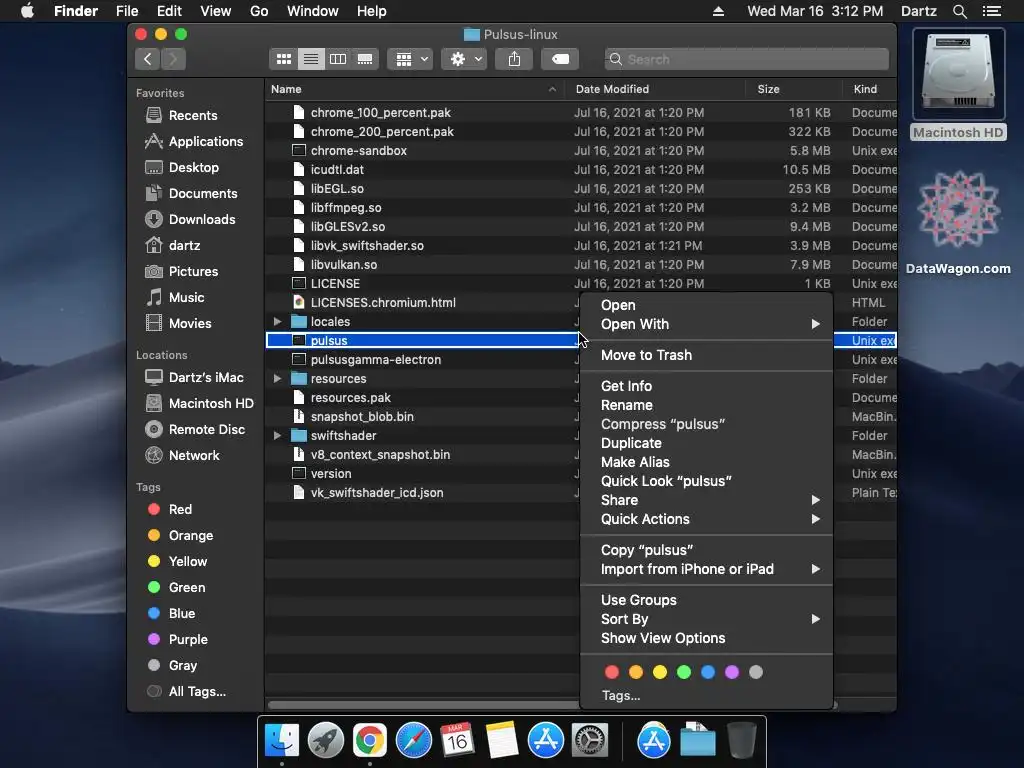Open the dartz home folder in sidebar
Viewport: 1024px width, 768px height.
pos(172,246)
